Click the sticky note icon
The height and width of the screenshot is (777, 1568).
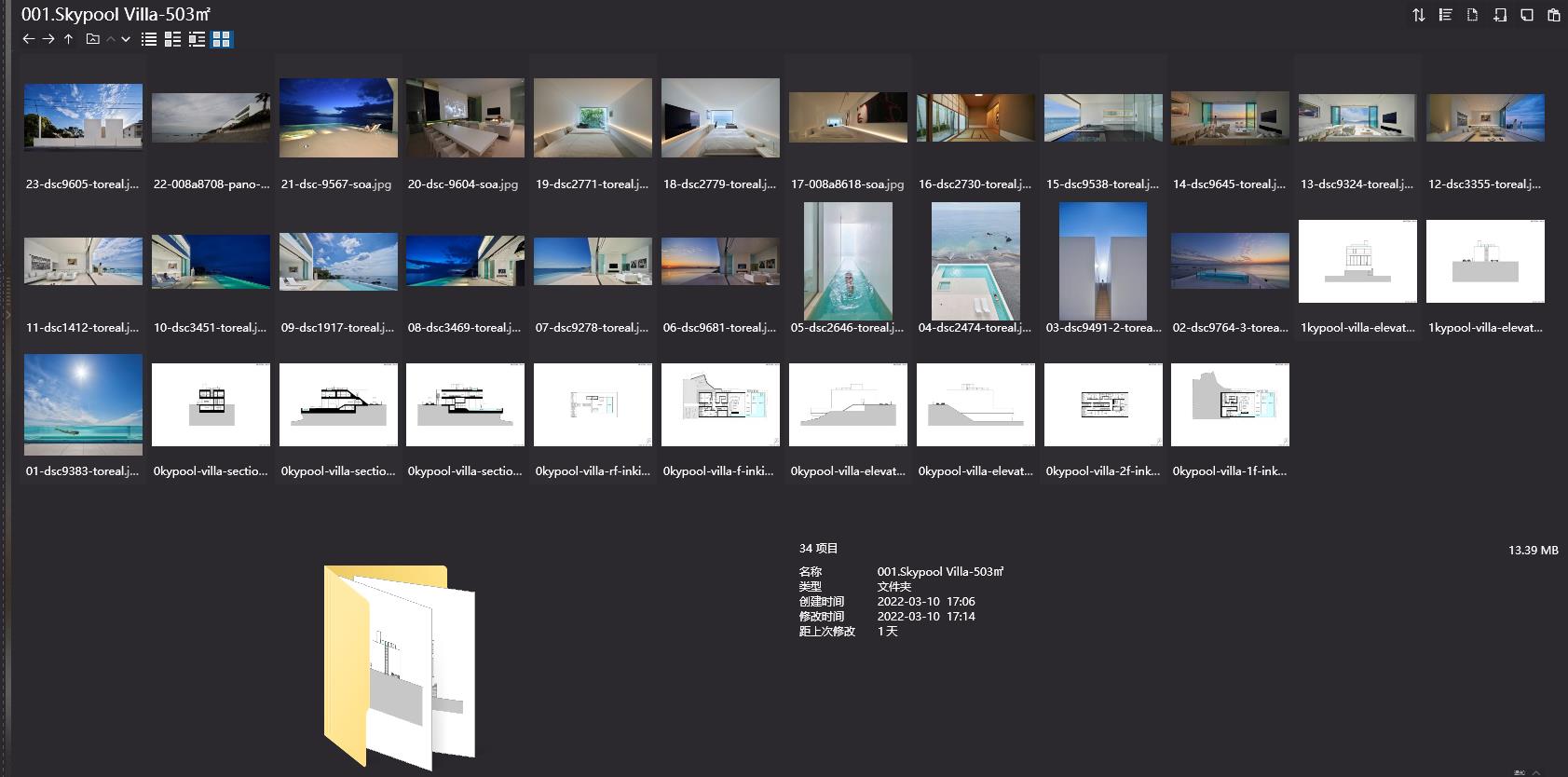pyautogui.click(x=1526, y=15)
